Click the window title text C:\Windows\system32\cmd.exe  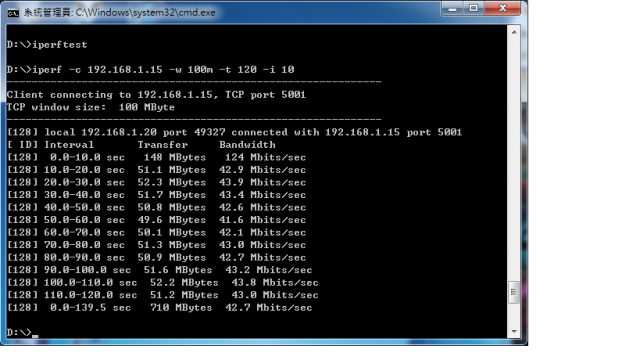[x=145, y=13]
